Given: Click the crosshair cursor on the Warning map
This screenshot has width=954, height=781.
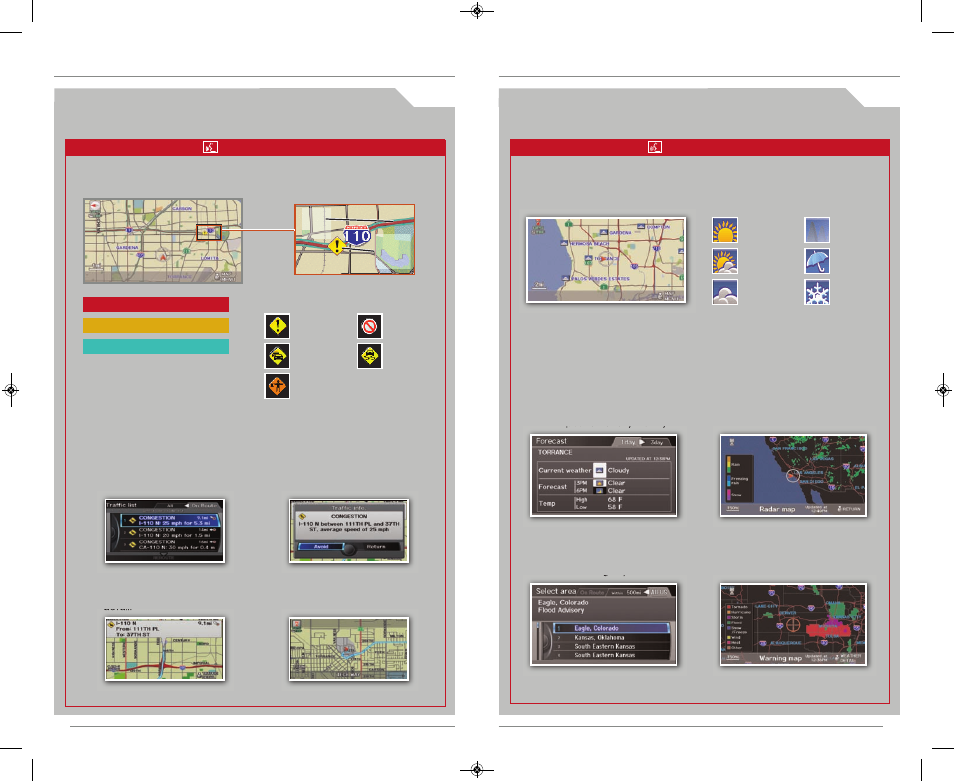Looking at the screenshot, I should click(x=792, y=624).
